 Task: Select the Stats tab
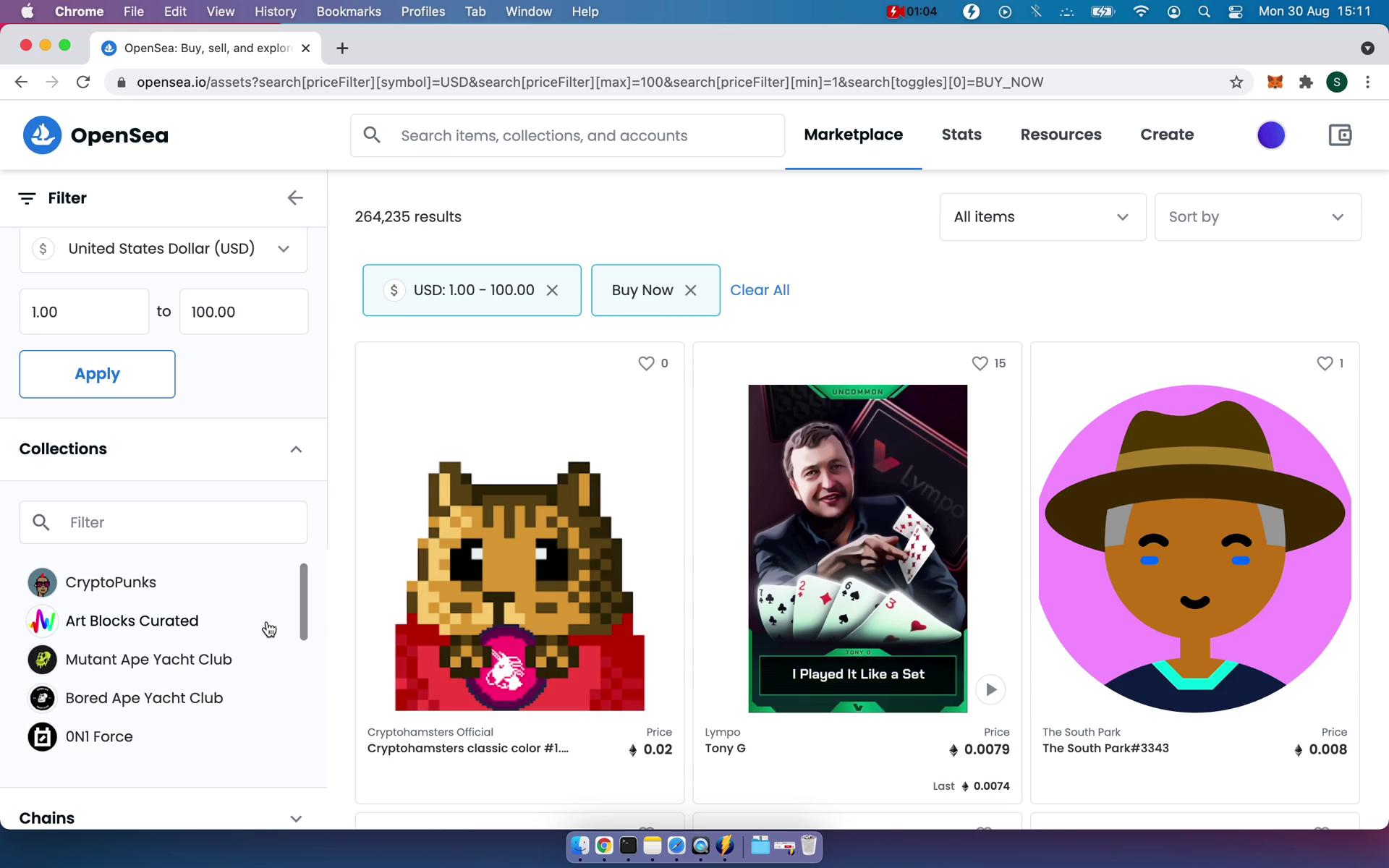tap(961, 134)
